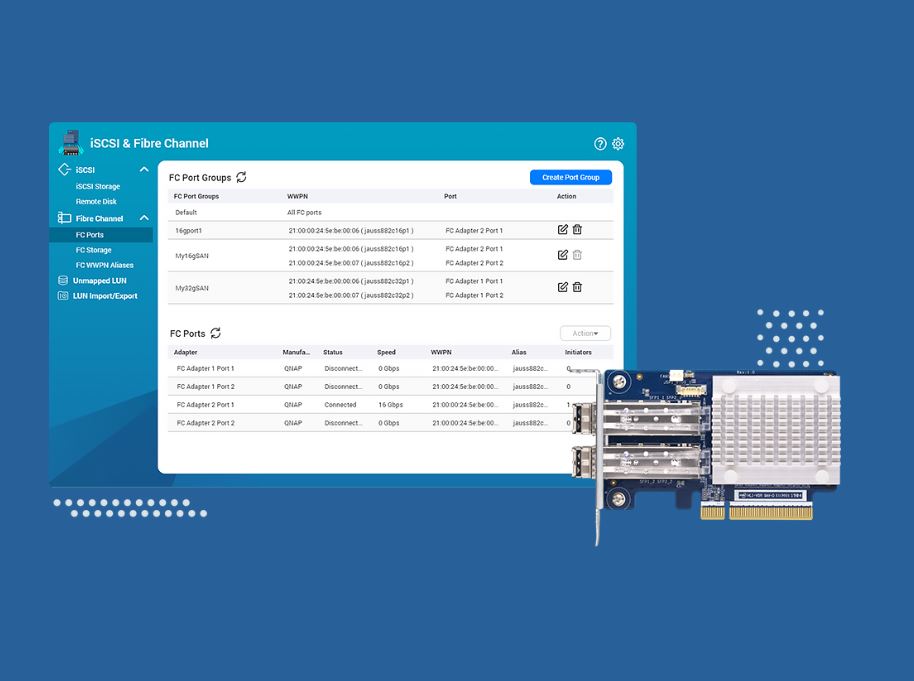The image size is (914, 681).
Task: Edit the 16gport1 port group
Action: coord(562,230)
